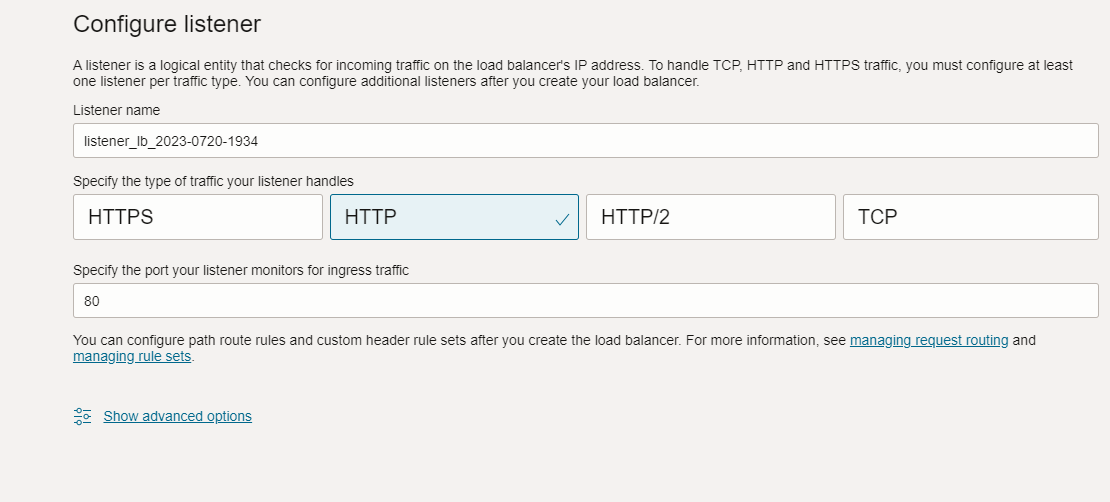Click the advanced options sliders icon

point(82,416)
